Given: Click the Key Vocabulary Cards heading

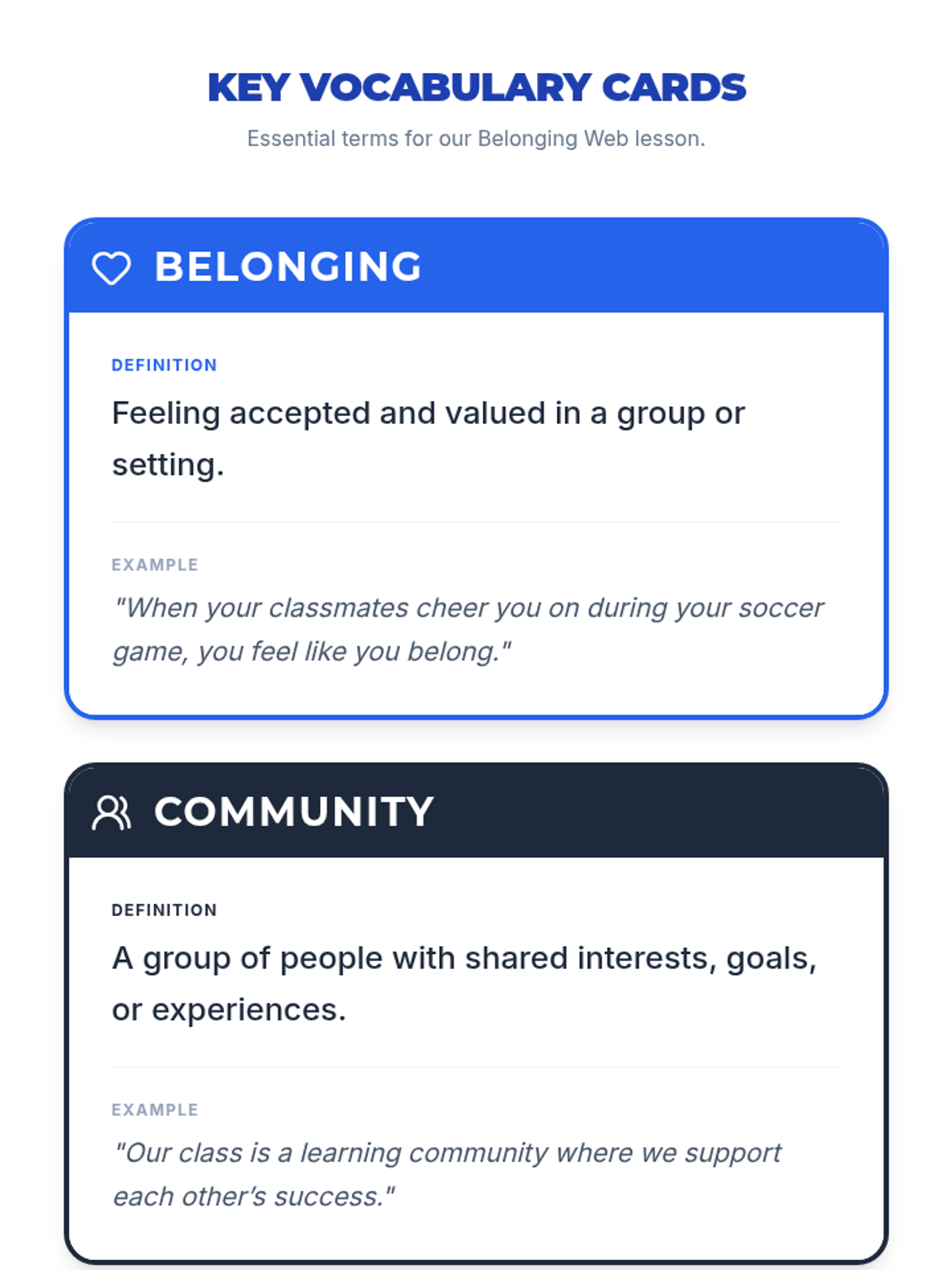Looking at the screenshot, I should tap(476, 87).
